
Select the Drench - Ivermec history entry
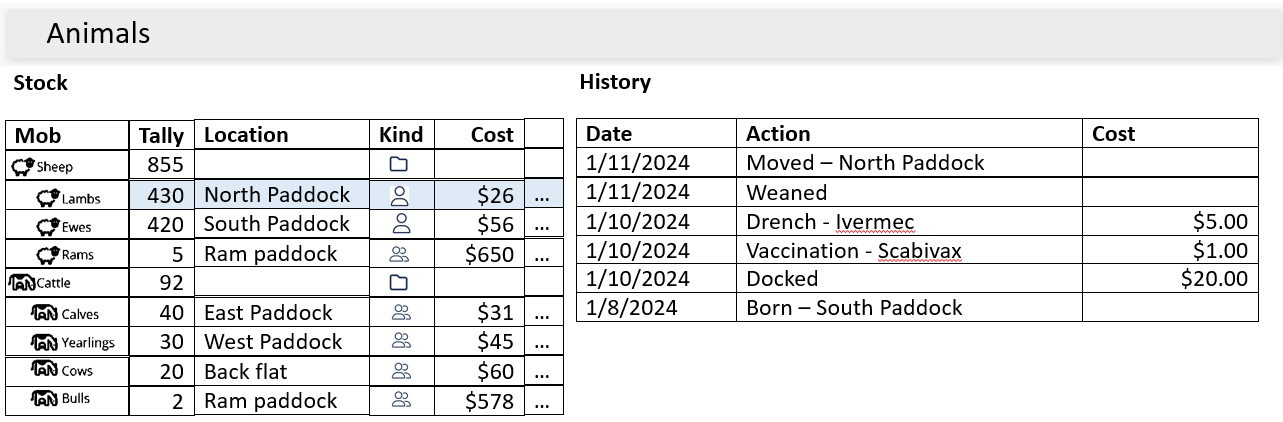(x=830, y=222)
